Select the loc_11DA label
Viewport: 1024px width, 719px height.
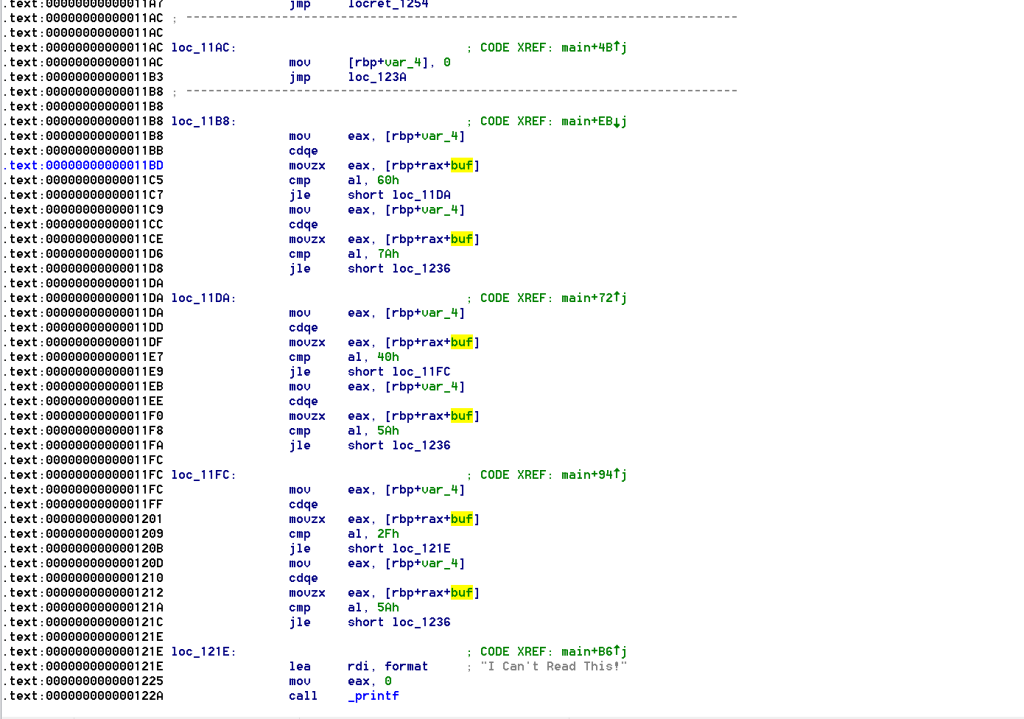[199, 298]
